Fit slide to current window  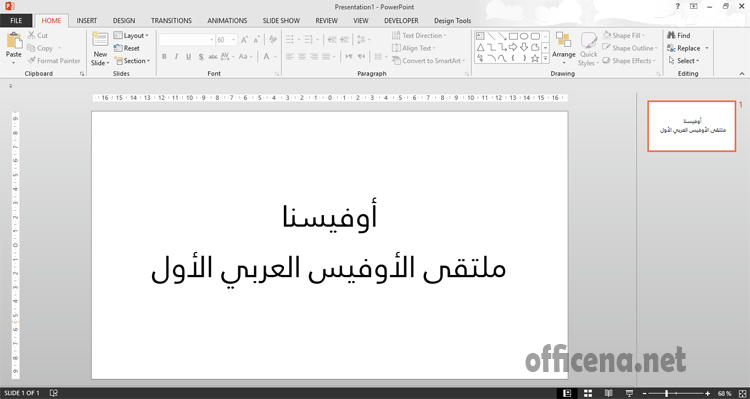(x=741, y=393)
